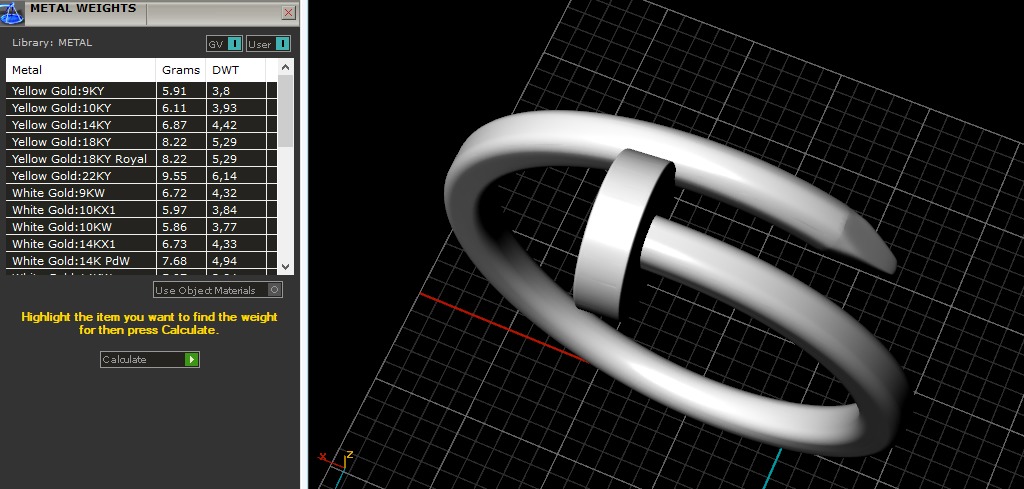Click the 4,42 DWT value
1024x489 pixels.
[224, 125]
